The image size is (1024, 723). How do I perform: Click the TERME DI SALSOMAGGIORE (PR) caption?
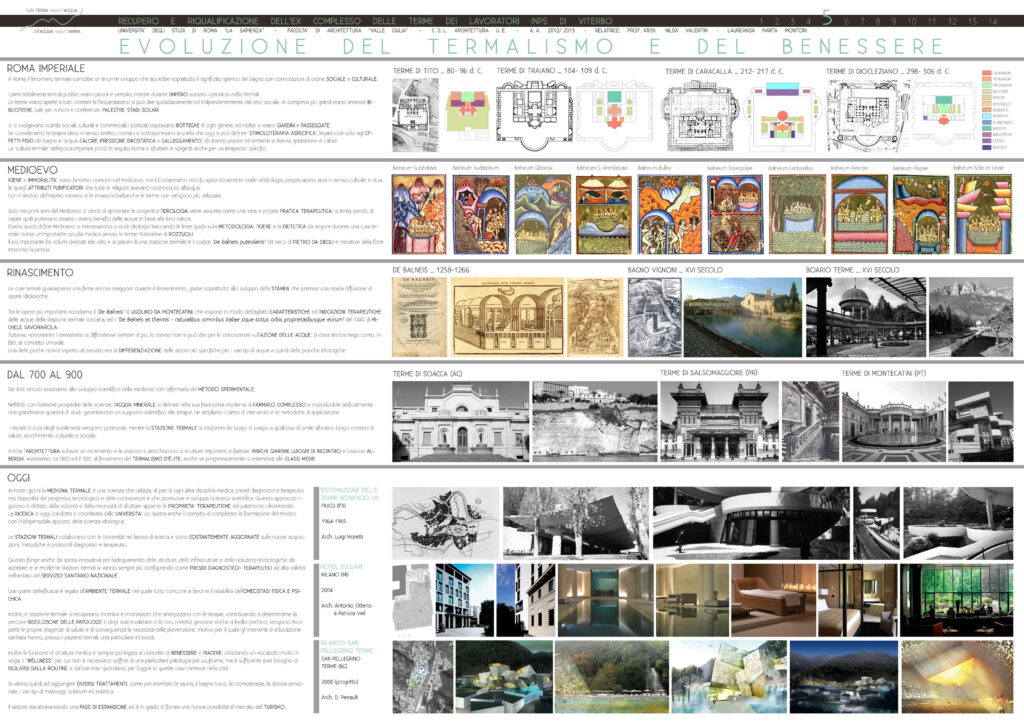click(709, 373)
